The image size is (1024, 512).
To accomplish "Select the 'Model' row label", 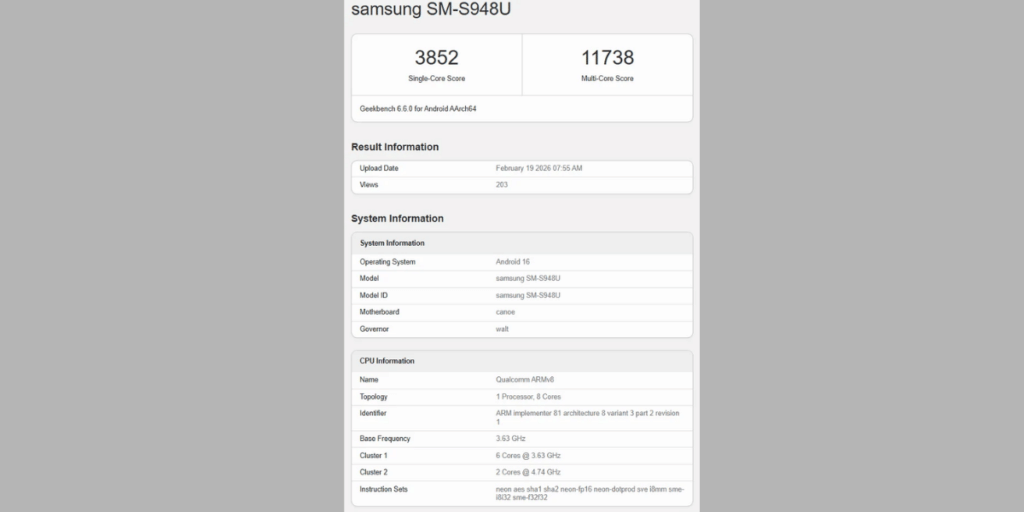I will coord(369,278).
